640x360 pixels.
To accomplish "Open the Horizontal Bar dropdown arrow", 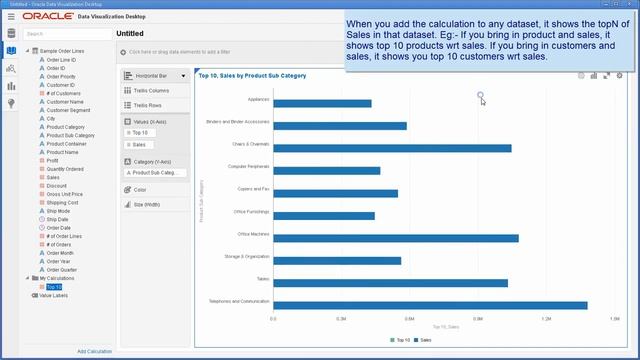I will (x=183, y=76).
